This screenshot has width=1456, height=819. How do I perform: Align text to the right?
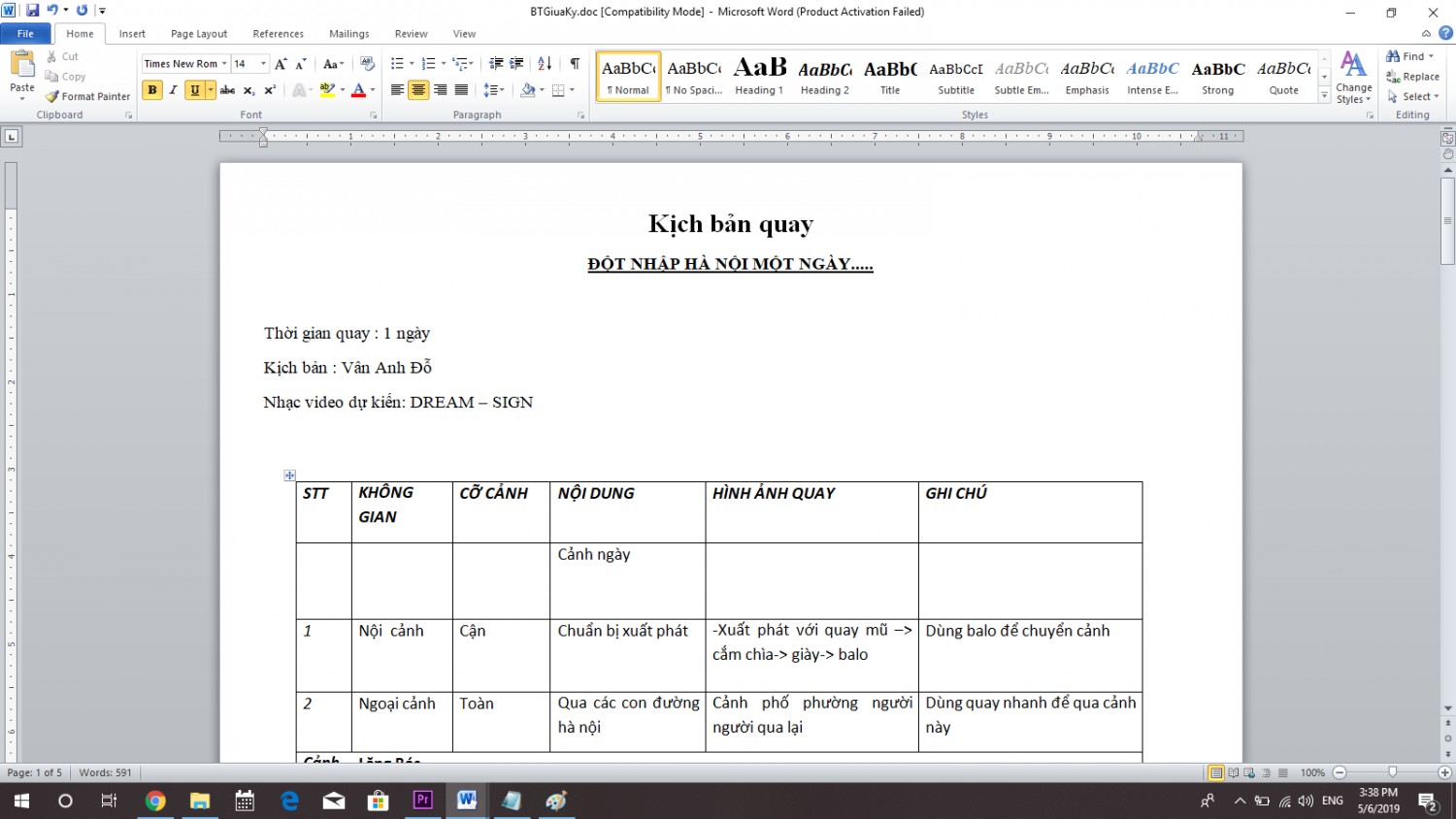click(440, 90)
